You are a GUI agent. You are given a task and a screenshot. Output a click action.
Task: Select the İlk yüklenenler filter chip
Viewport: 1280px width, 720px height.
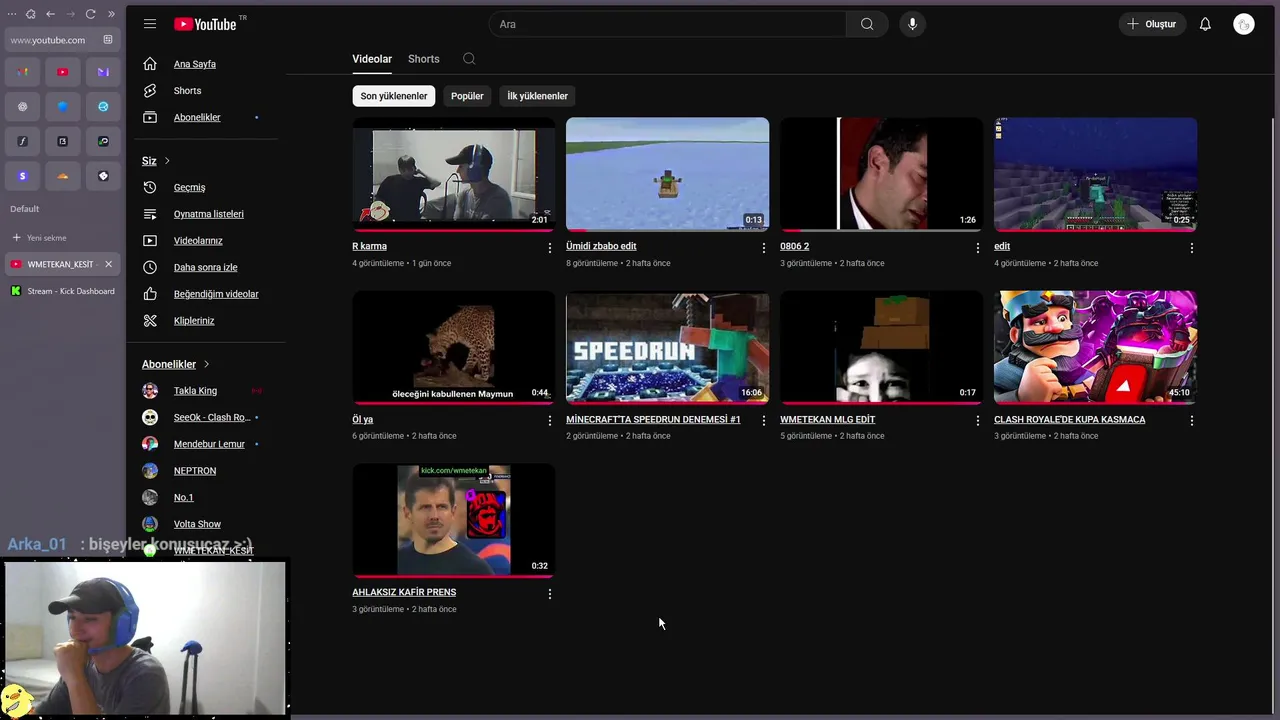pos(537,96)
